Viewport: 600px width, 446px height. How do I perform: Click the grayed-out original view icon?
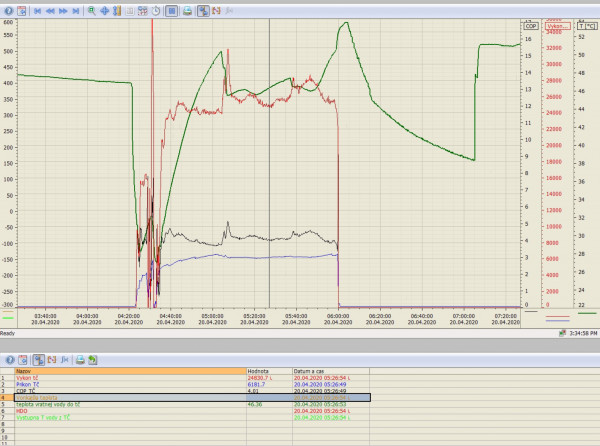point(130,11)
